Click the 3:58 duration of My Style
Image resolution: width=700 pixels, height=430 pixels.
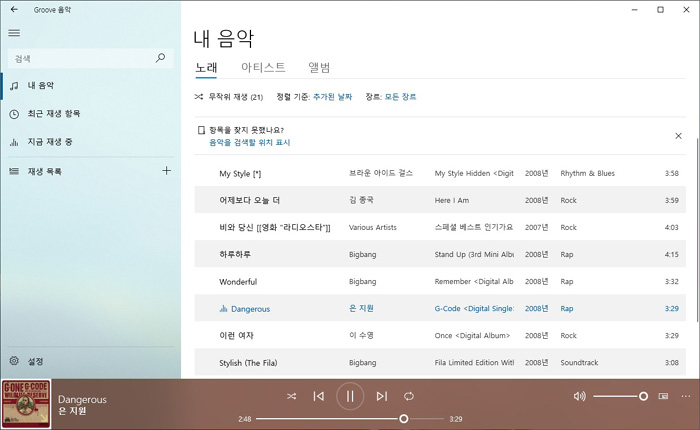pos(671,173)
